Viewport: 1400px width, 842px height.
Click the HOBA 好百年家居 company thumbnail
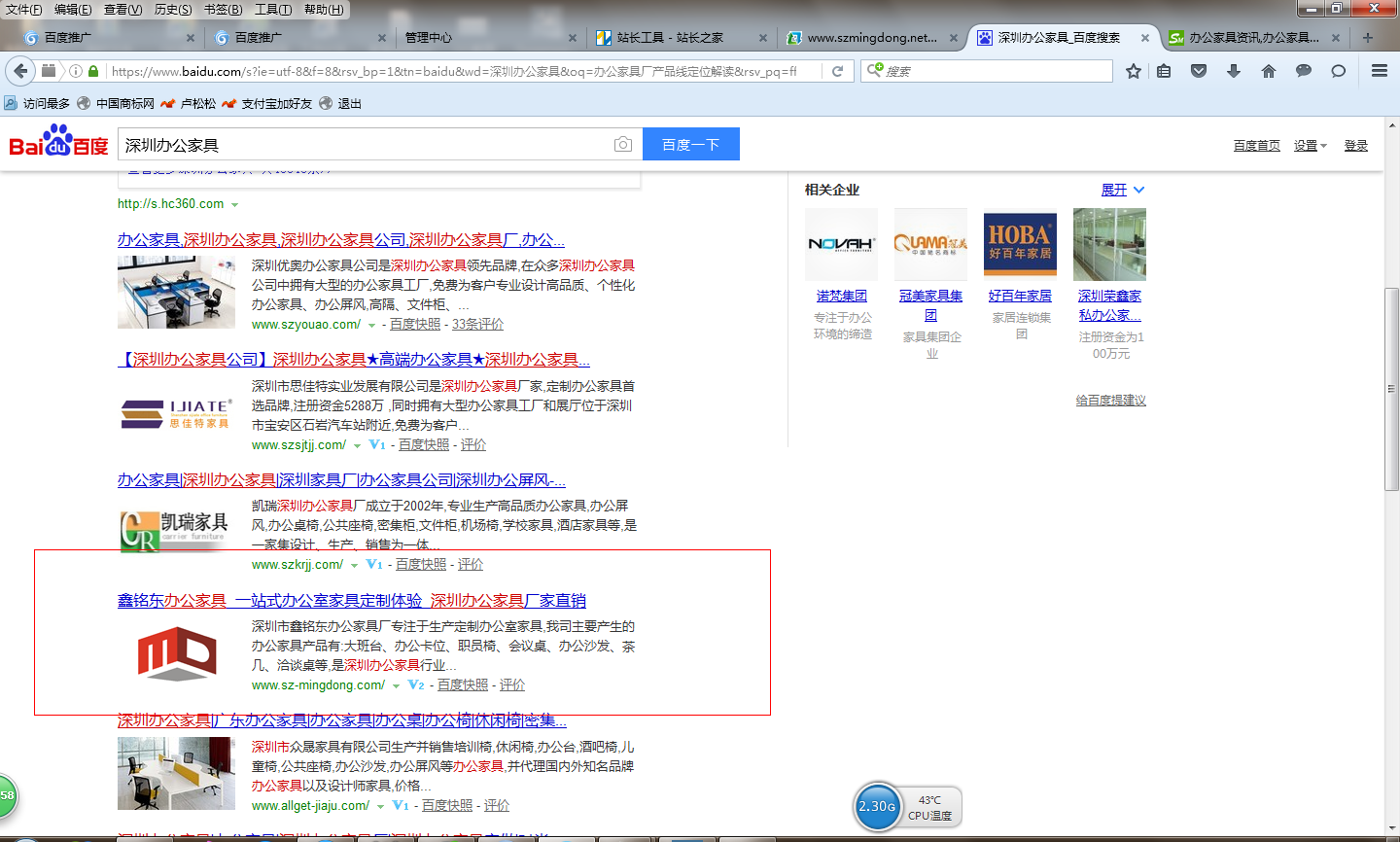1020,244
